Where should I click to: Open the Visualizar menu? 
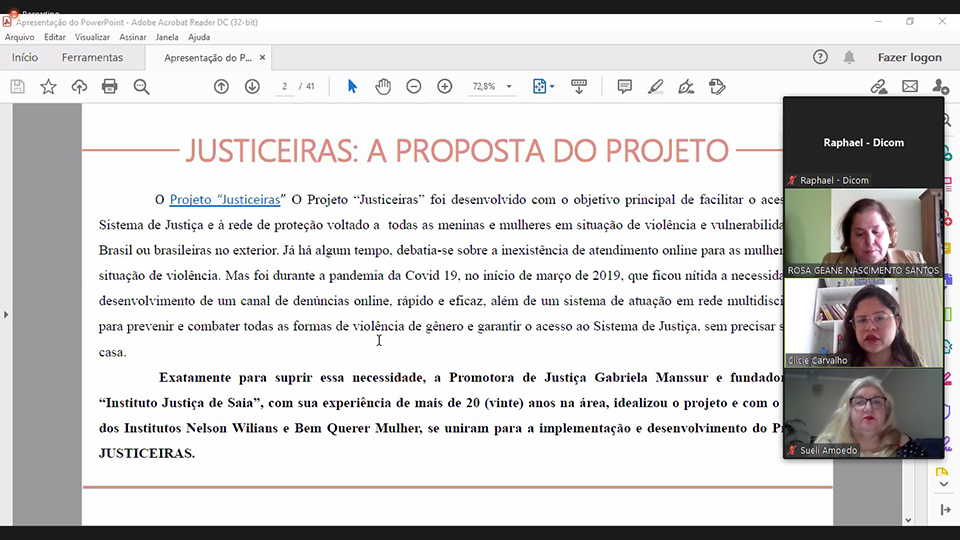[92, 37]
